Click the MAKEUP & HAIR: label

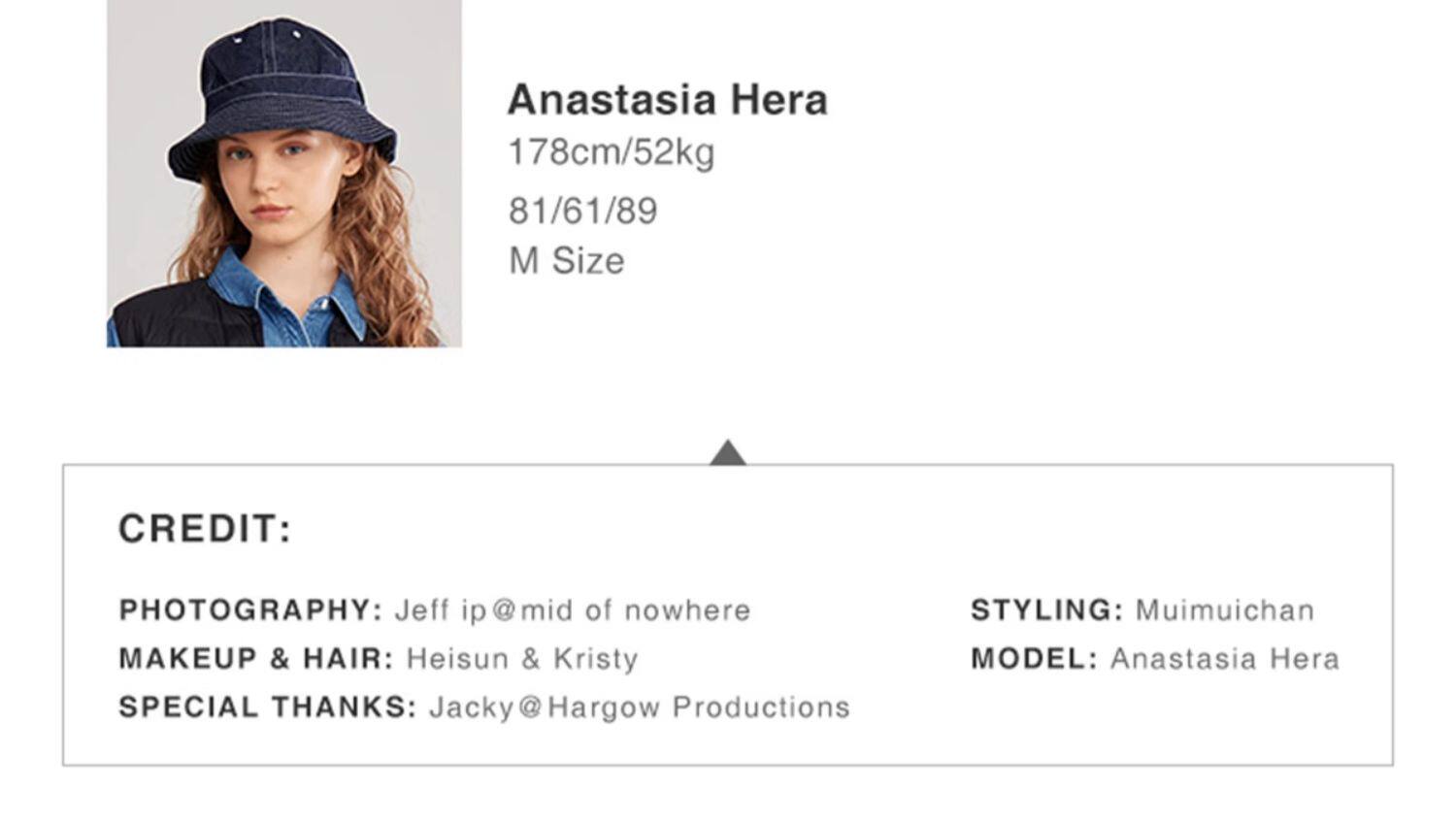(x=256, y=659)
